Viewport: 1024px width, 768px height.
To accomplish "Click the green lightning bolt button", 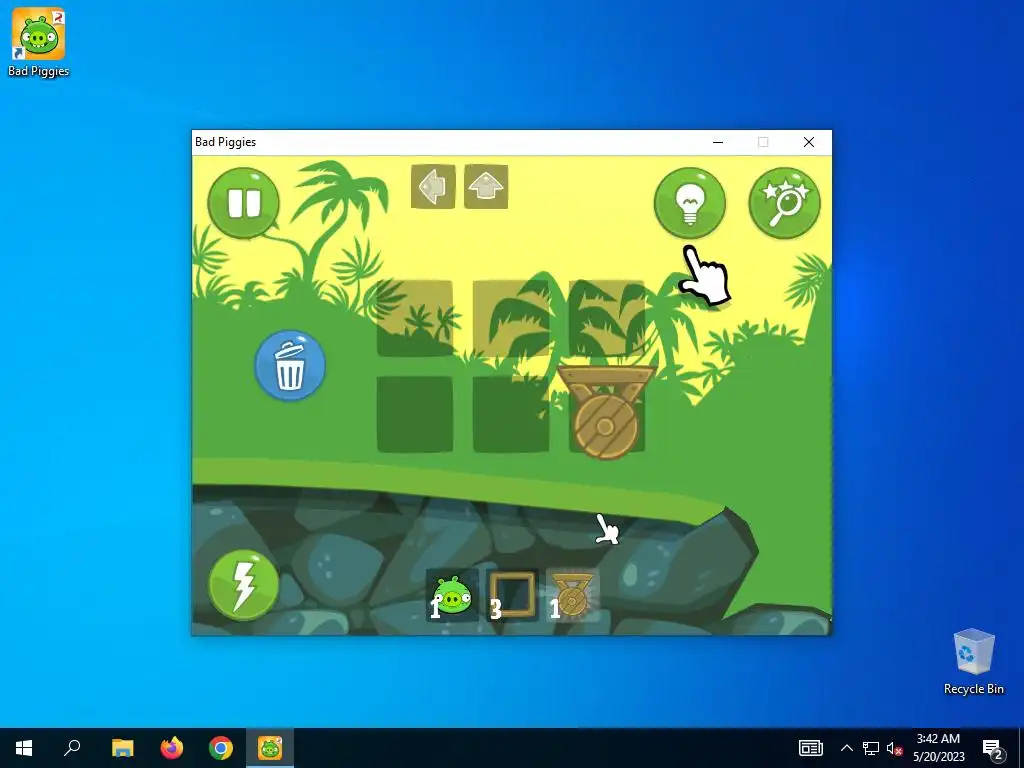I will [243, 584].
